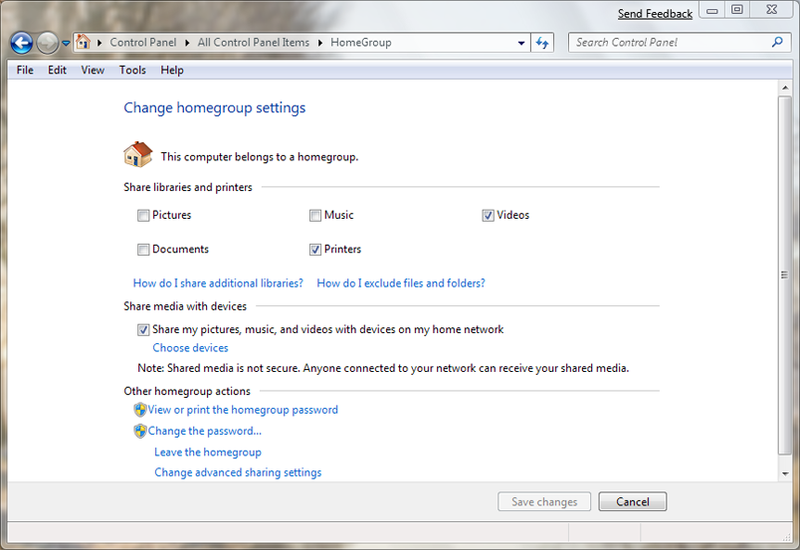Open the Help menu
800x550 pixels.
(x=172, y=70)
